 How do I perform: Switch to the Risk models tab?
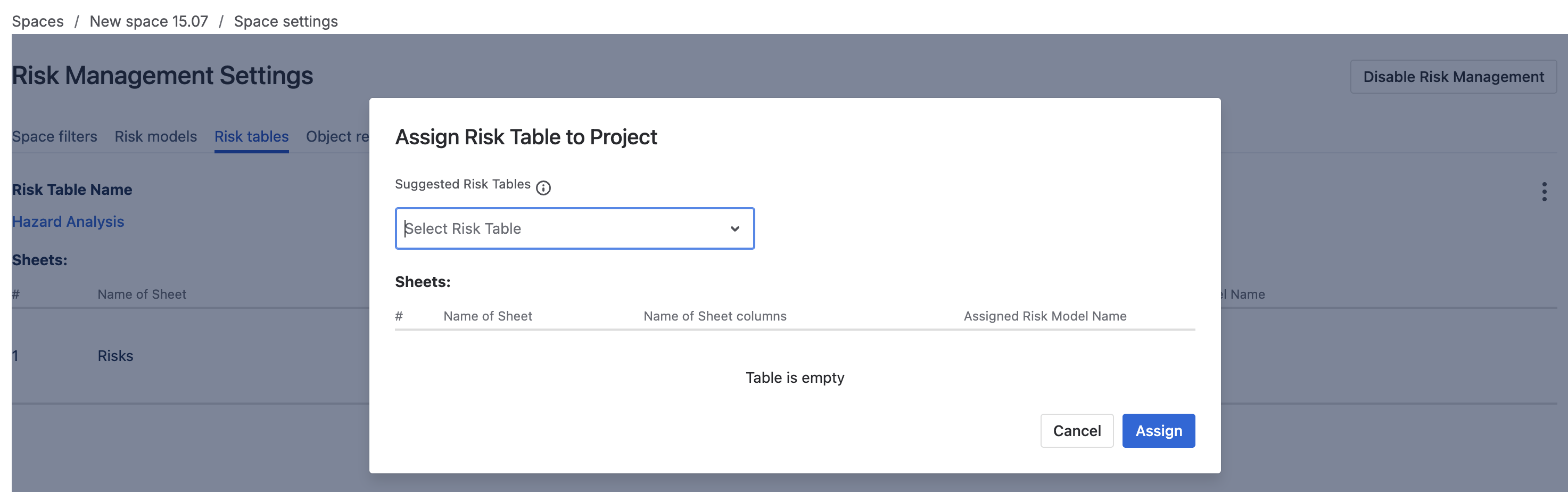[x=156, y=136]
